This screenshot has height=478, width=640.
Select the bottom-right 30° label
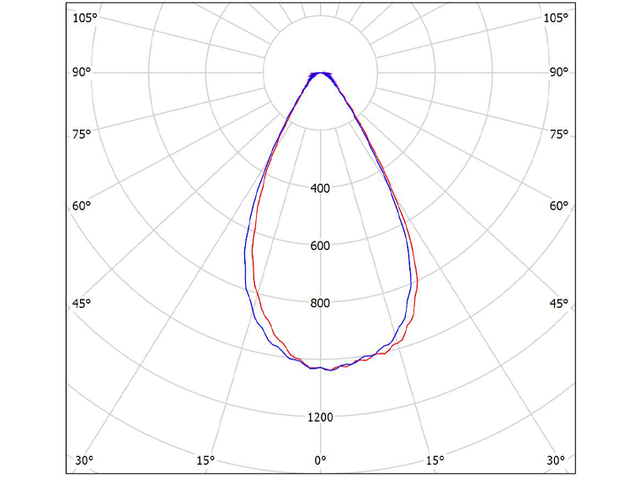click(557, 460)
